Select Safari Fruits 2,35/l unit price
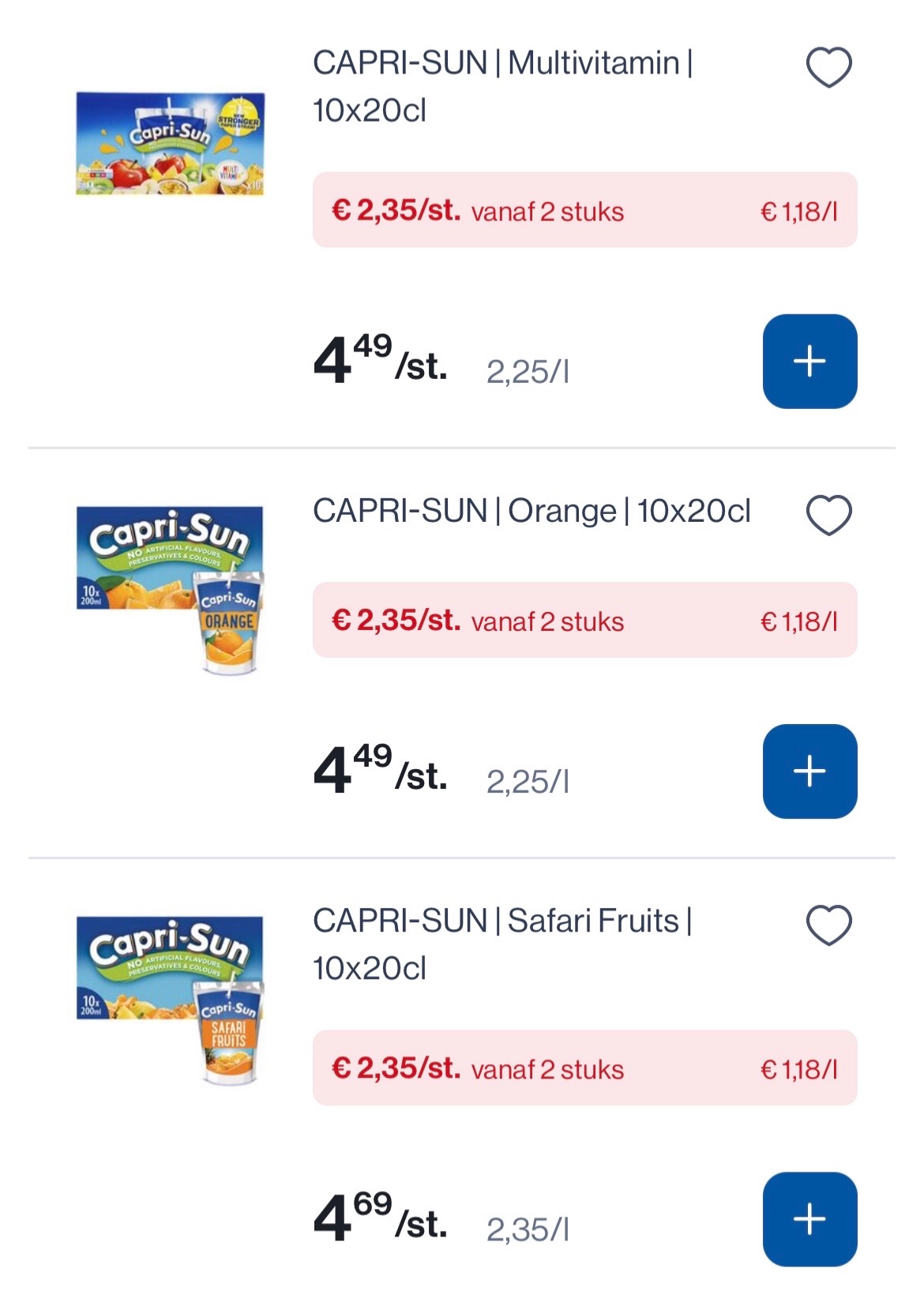The height and width of the screenshot is (1302, 924). pyautogui.click(x=528, y=1229)
